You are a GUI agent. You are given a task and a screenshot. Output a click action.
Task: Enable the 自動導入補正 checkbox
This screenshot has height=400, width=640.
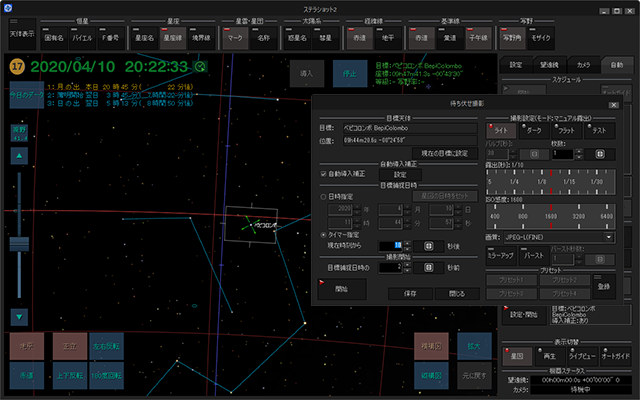[323, 173]
